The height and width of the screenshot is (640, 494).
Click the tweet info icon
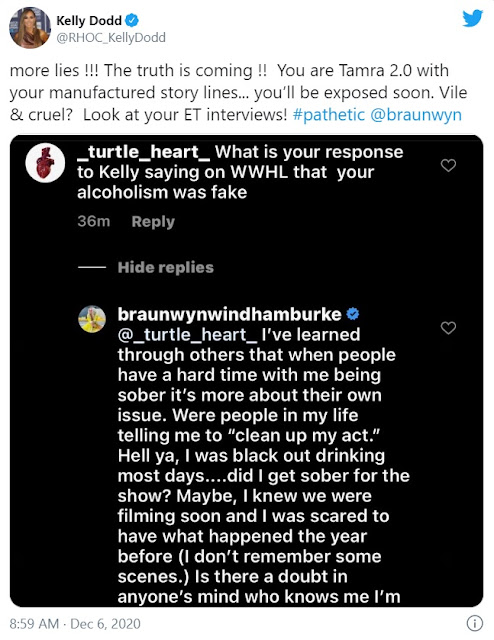coord(474,623)
